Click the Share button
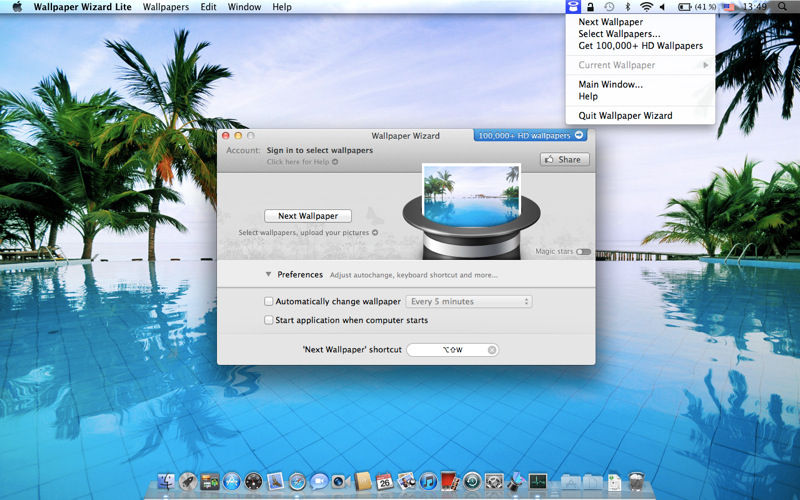 [x=564, y=159]
